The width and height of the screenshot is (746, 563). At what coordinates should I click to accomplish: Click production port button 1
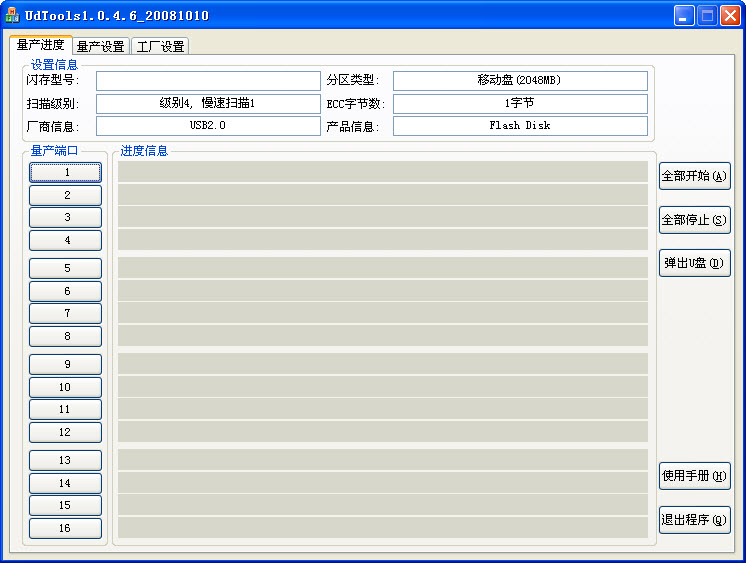tap(66, 172)
